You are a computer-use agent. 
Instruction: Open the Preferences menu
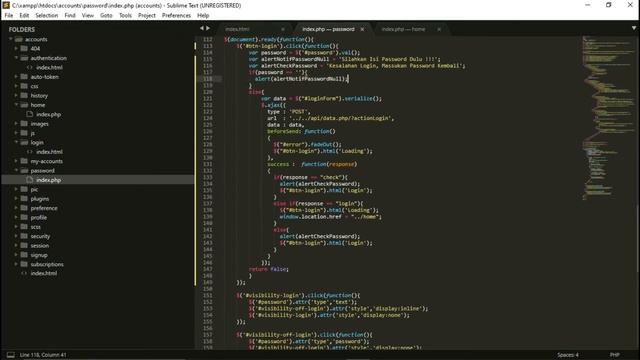click(x=176, y=16)
